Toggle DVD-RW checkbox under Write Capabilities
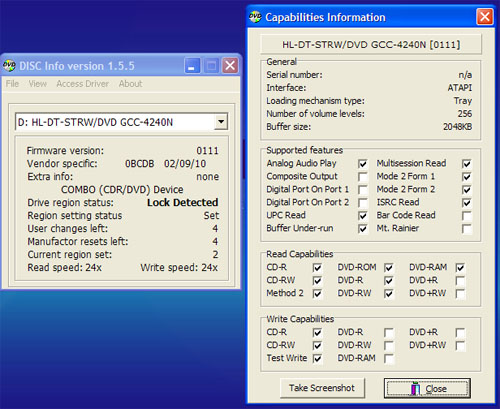500x409 pixels. [x=389, y=346]
